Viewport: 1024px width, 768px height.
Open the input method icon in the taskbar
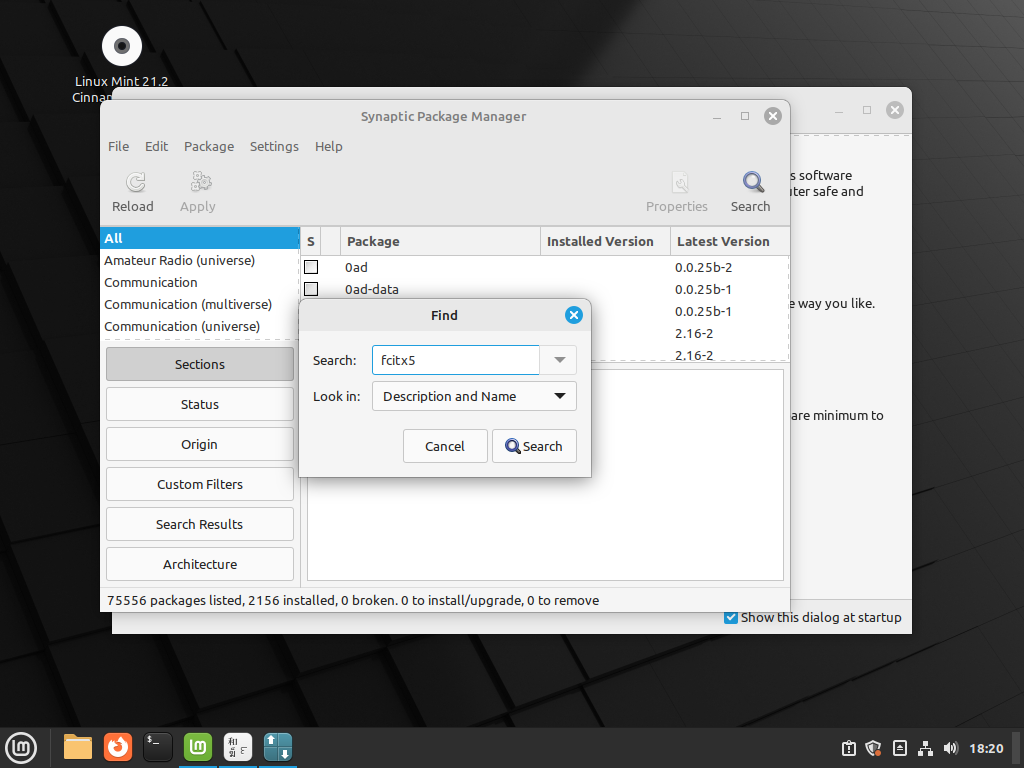point(237,747)
